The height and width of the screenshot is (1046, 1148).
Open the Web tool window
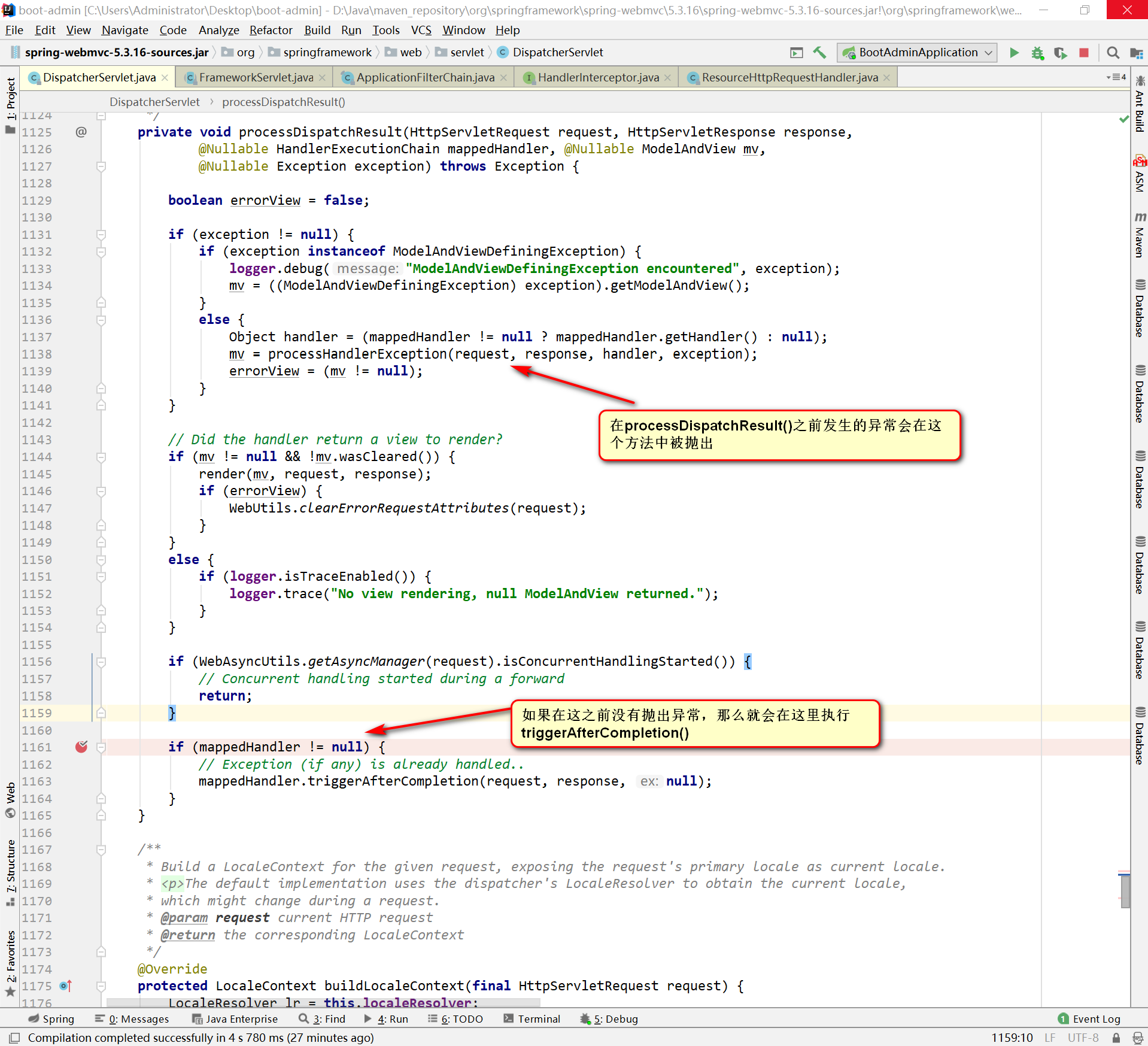point(10,799)
